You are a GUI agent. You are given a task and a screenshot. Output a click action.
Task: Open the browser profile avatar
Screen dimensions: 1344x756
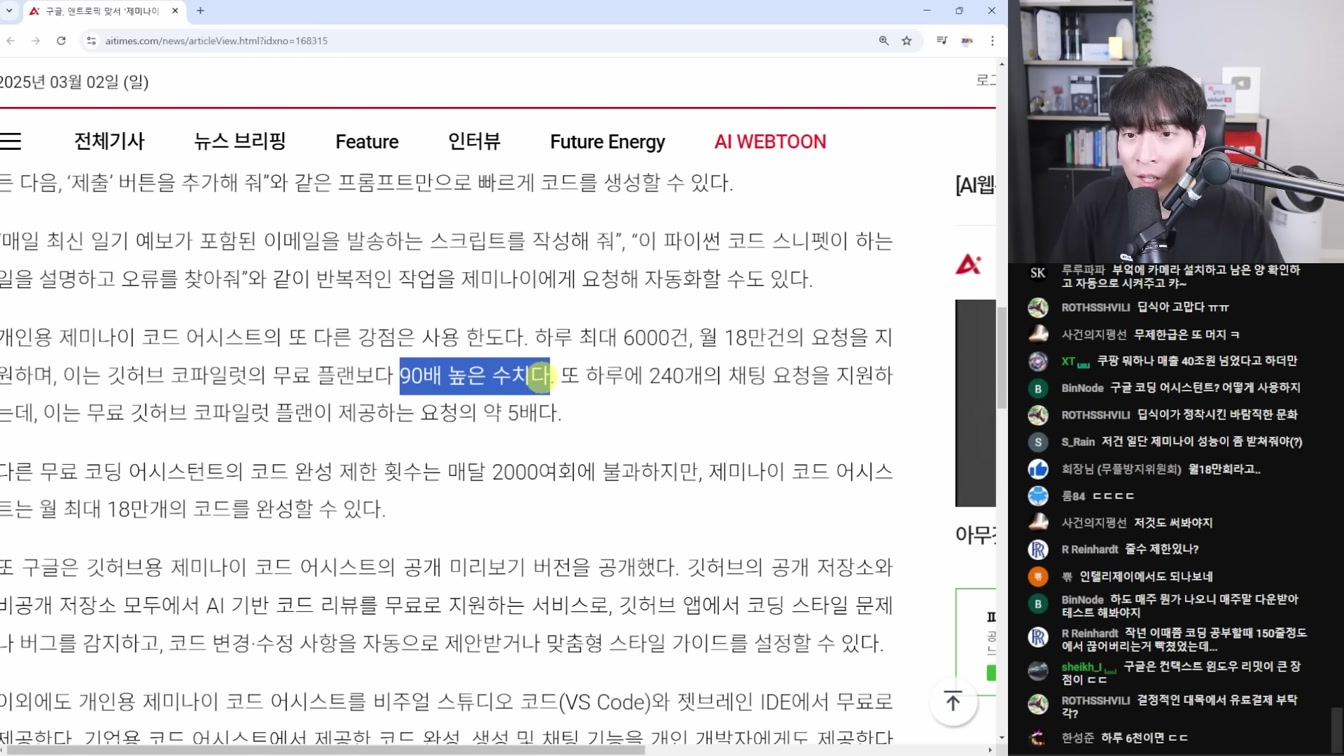pos(967,41)
